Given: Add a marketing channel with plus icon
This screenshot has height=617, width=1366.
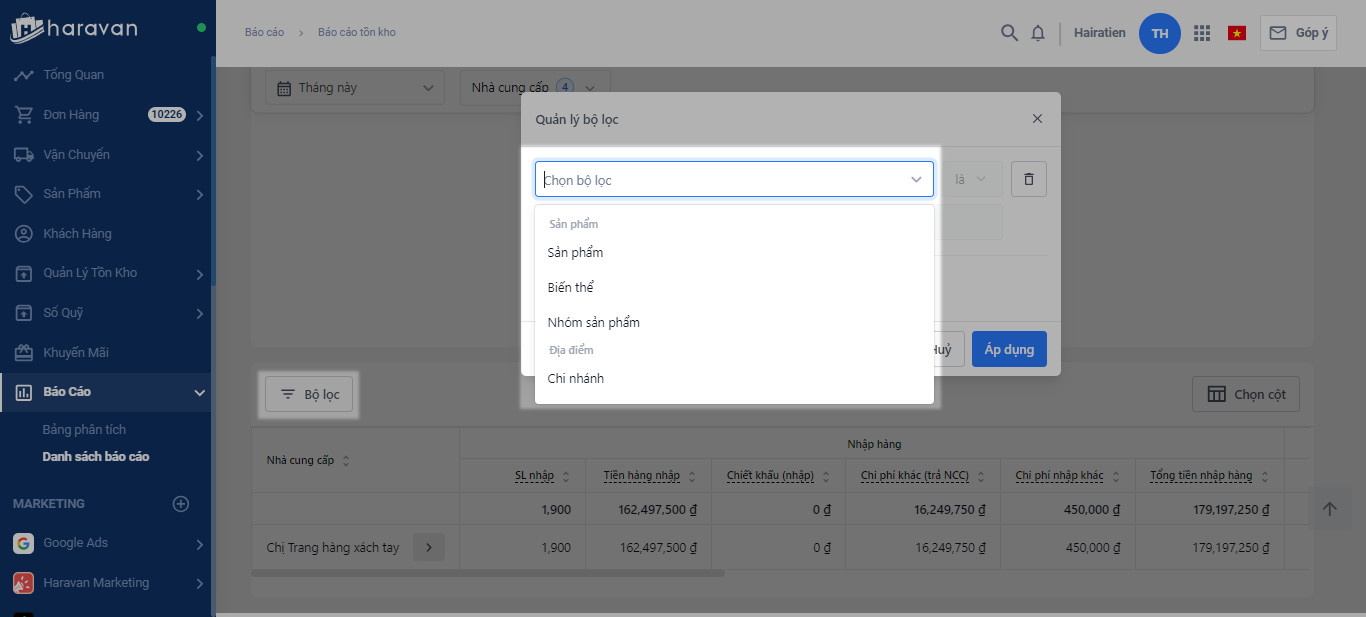Looking at the screenshot, I should 181,504.
